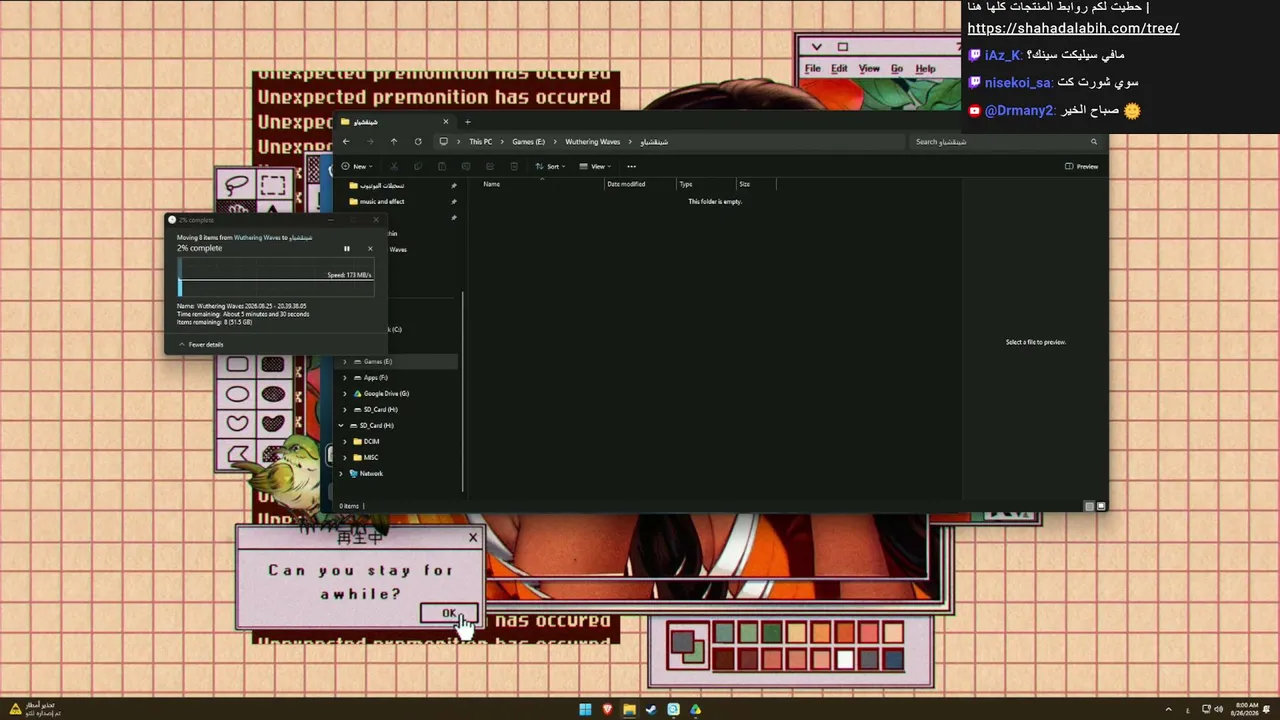
Task: Go back in File Explorer
Action: [x=346, y=142]
